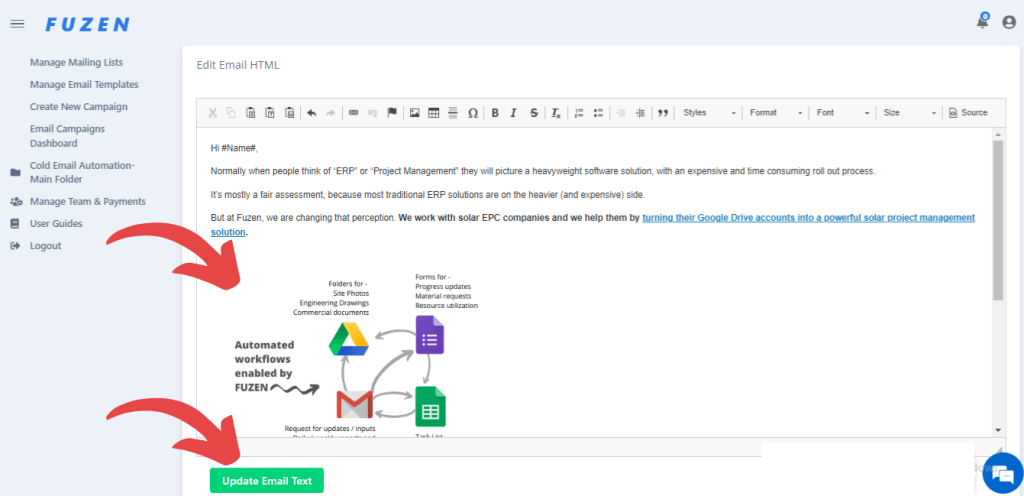Go to Create New Campaign
This screenshot has height=496, width=1024.
click(x=79, y=106)
